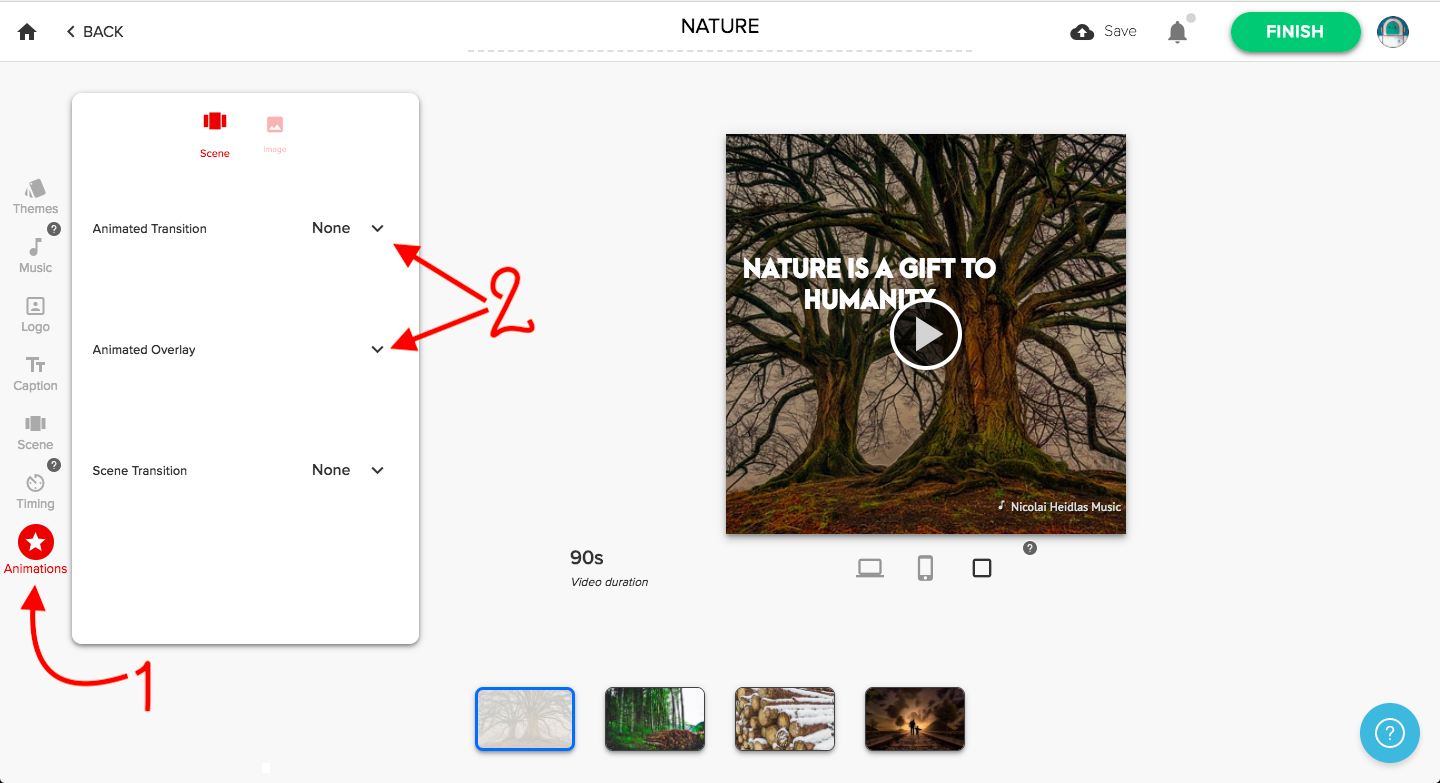
Task: Play the video preview
Action: [x=926, y=334]
